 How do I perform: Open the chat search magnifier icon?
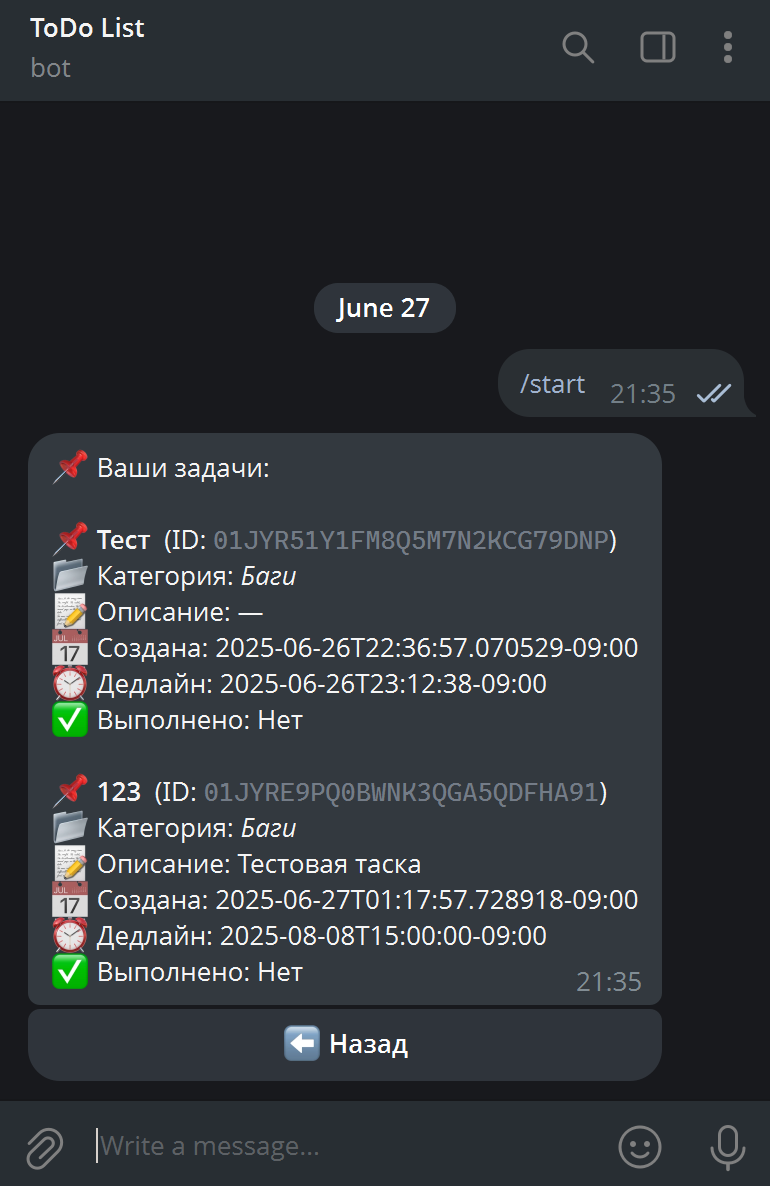tap(578, 48)
